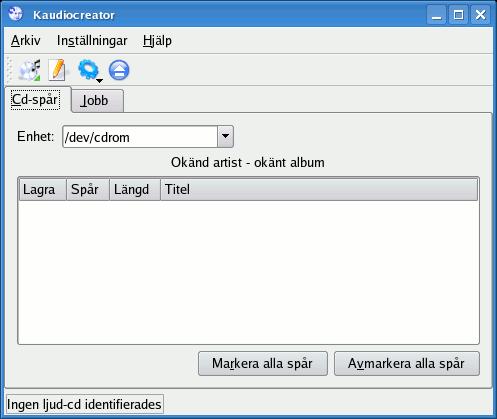Viewport: 497px width, 419px height.
Task: Click the blue gear configure icon
Action: 88,69
